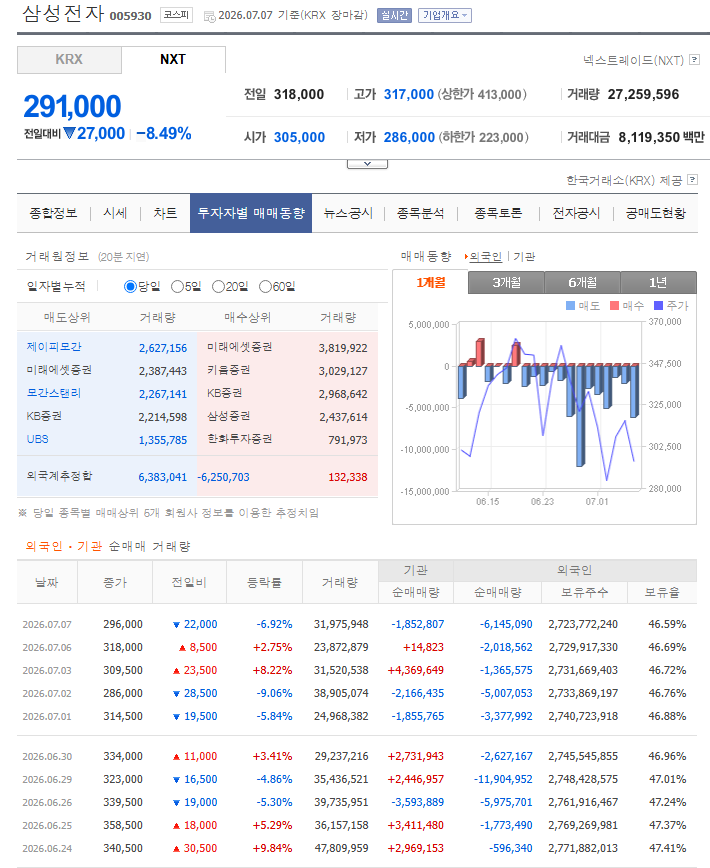710x868 pixels.
Task: Click the 고가 value 317,000
Action: [x=409, y=95]
